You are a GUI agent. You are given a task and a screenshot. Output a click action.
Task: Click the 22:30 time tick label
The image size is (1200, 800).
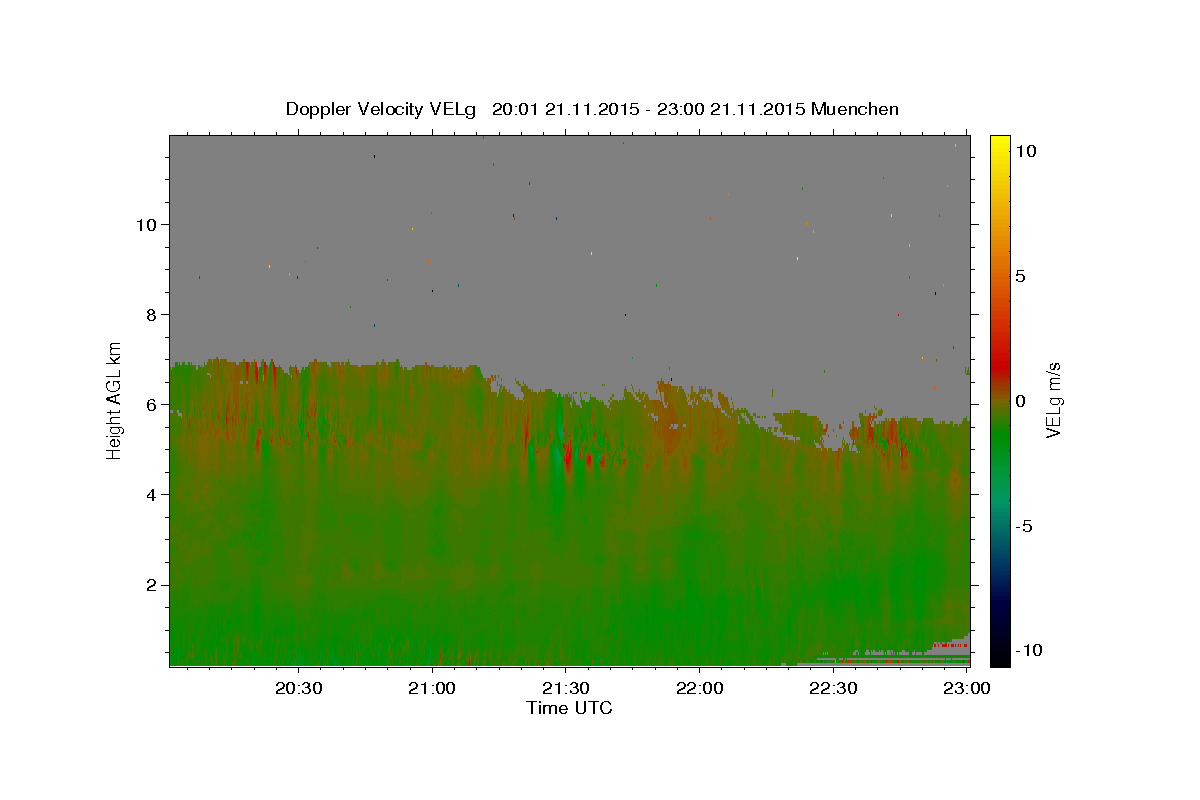(833, 688)
